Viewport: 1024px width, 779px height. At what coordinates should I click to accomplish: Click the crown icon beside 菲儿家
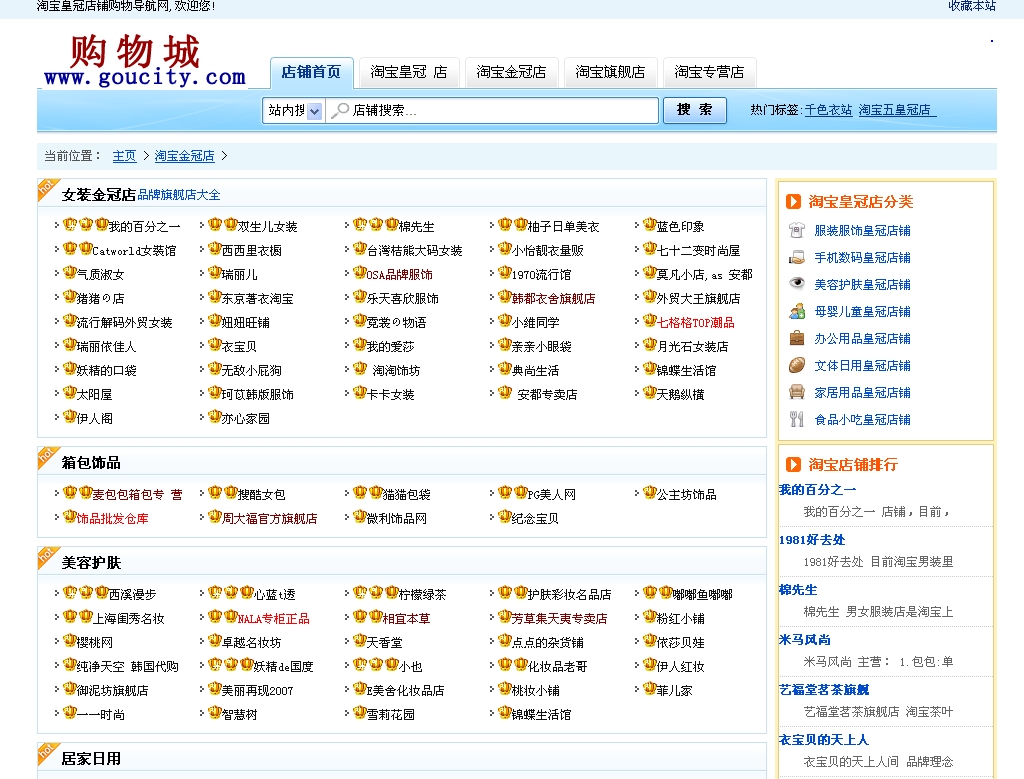[x=649, y=688]
